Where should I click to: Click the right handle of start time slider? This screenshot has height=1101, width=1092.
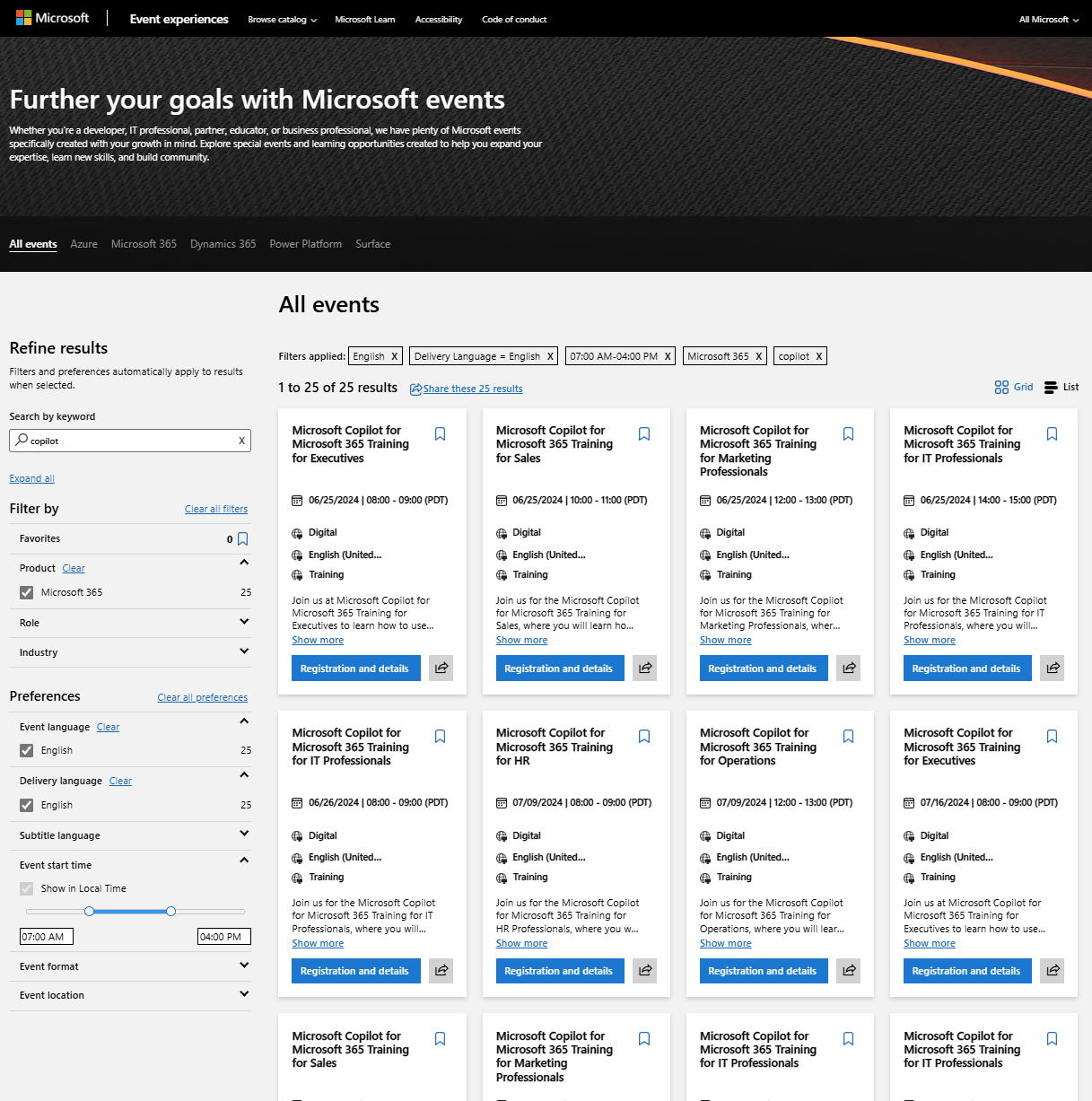(170, 912)
